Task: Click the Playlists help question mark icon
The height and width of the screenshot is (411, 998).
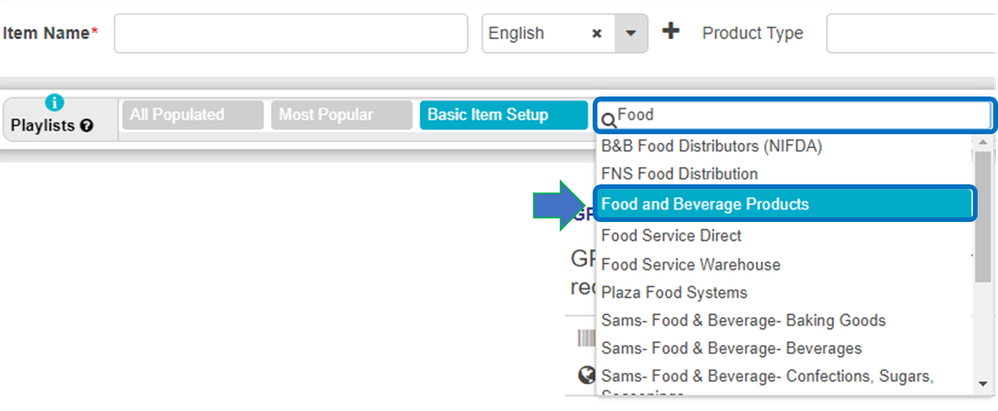Action: pos(87,127)
